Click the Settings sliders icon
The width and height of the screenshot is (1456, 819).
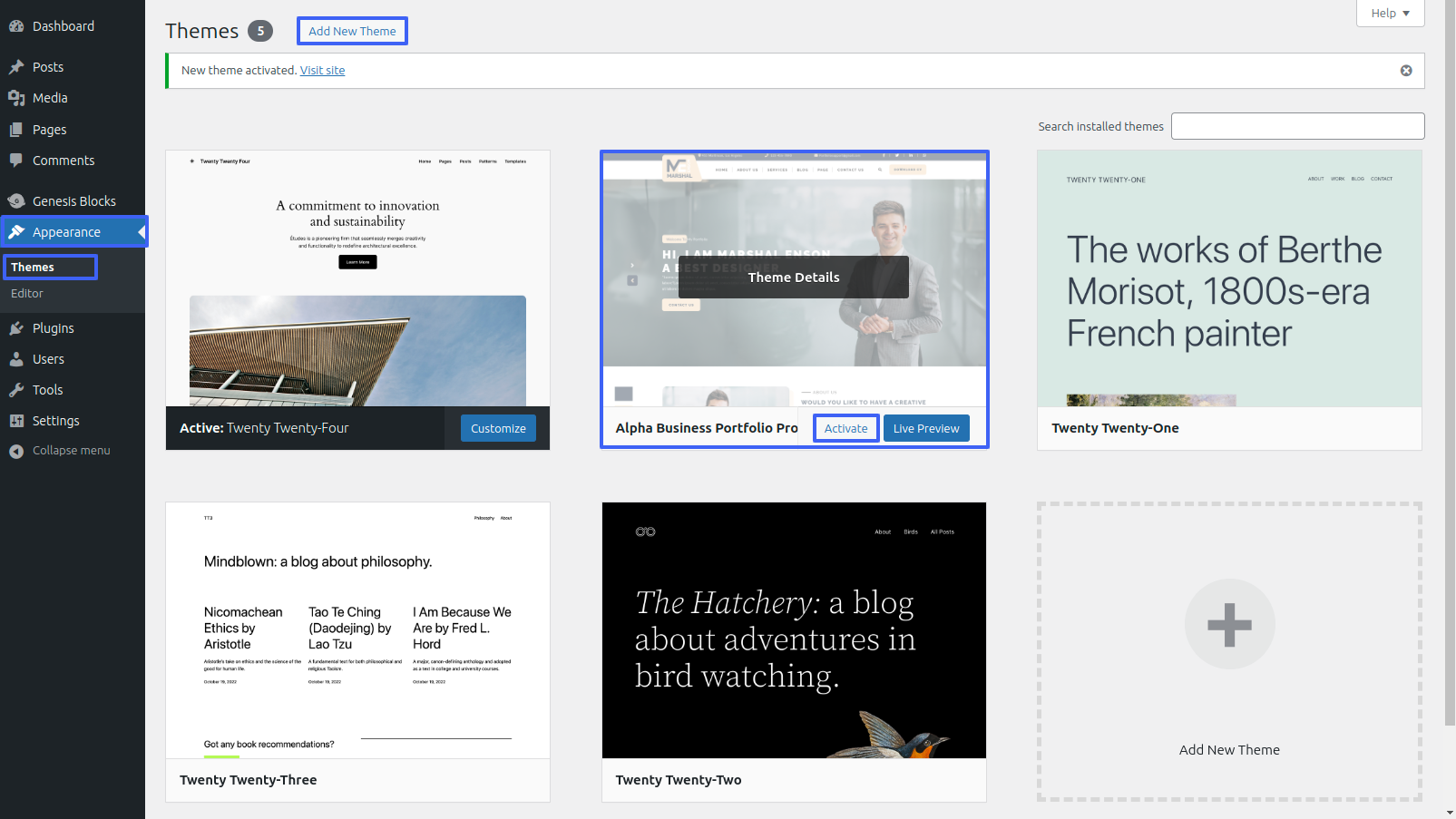point(16,421)
